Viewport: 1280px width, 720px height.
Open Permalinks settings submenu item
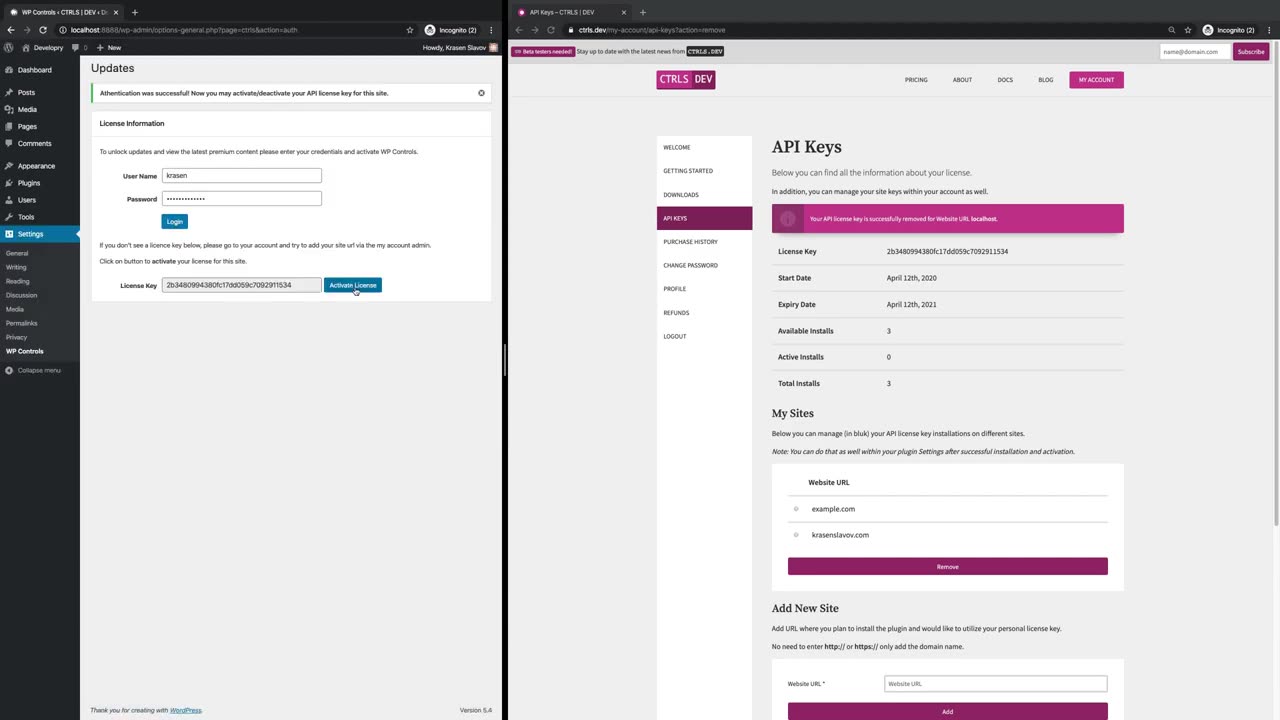coord(21,323)
